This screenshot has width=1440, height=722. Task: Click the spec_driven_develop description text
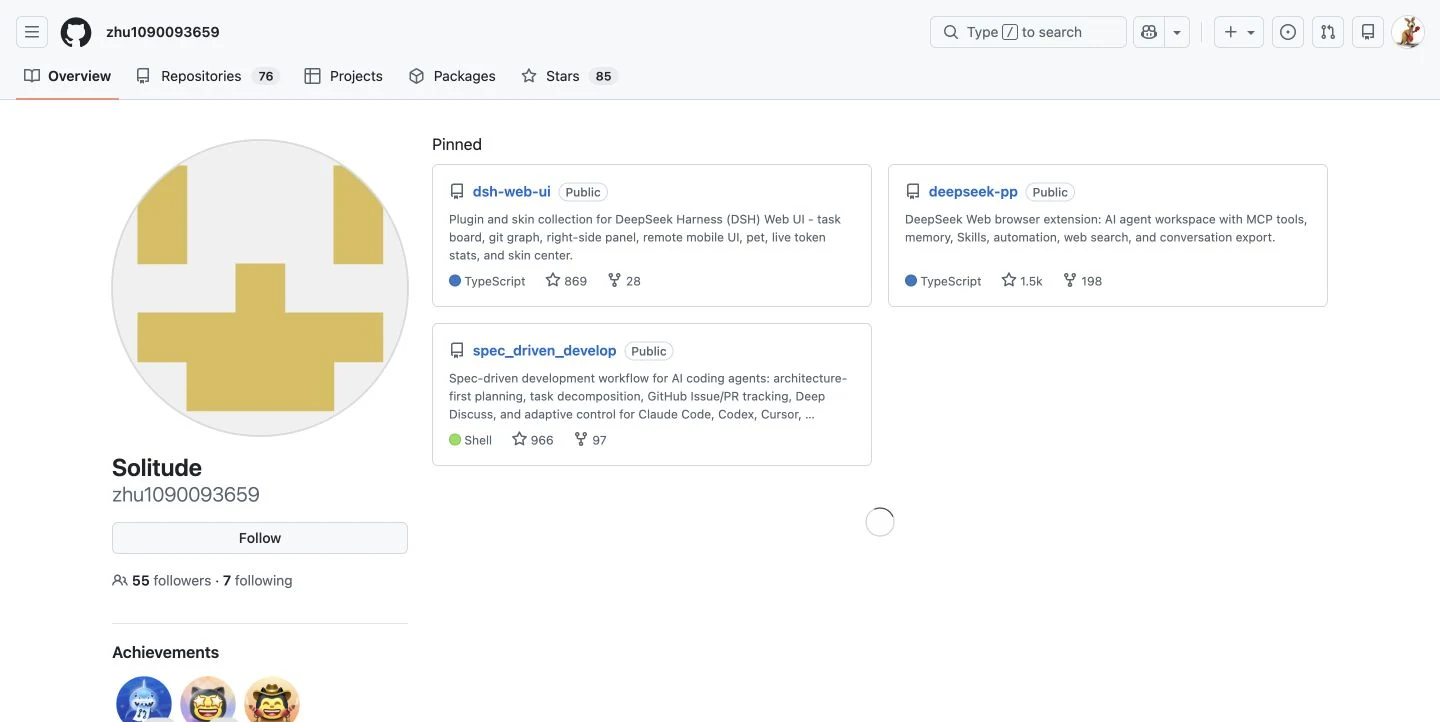click(648, 396)
